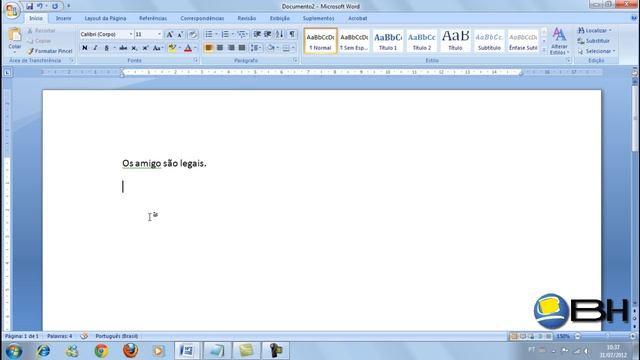Undo the last action
Image resolution: width=640 pixels, height=360 pixels.
pyautogui.click(x=40, y=6)
